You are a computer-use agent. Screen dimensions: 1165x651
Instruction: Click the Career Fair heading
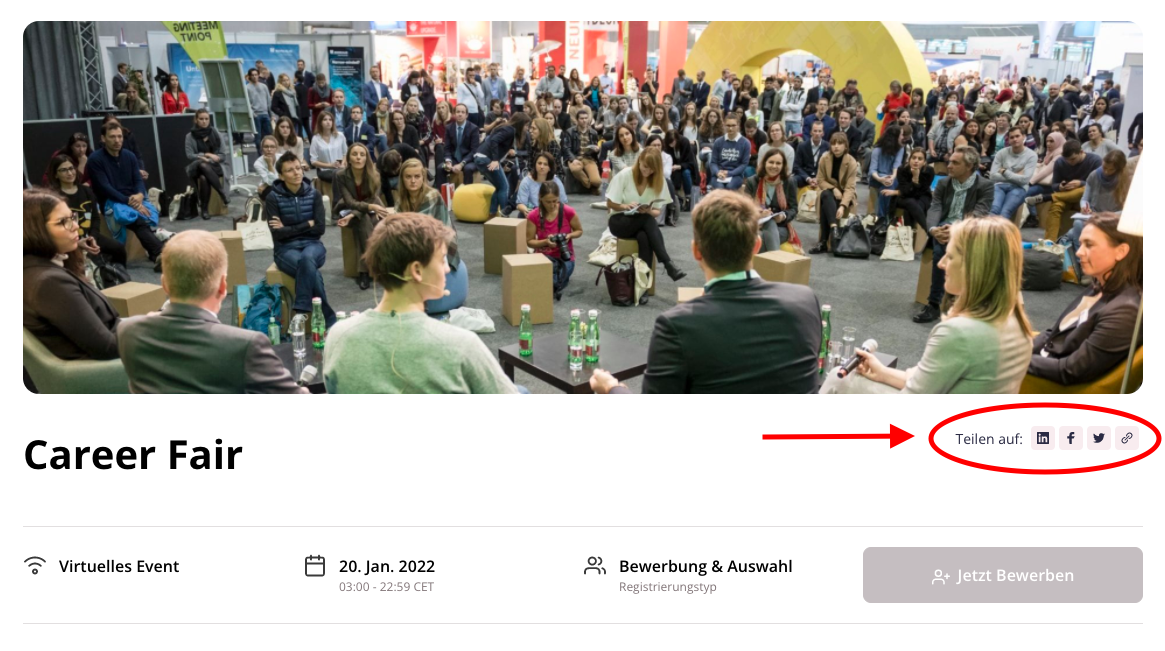(133, 455)
